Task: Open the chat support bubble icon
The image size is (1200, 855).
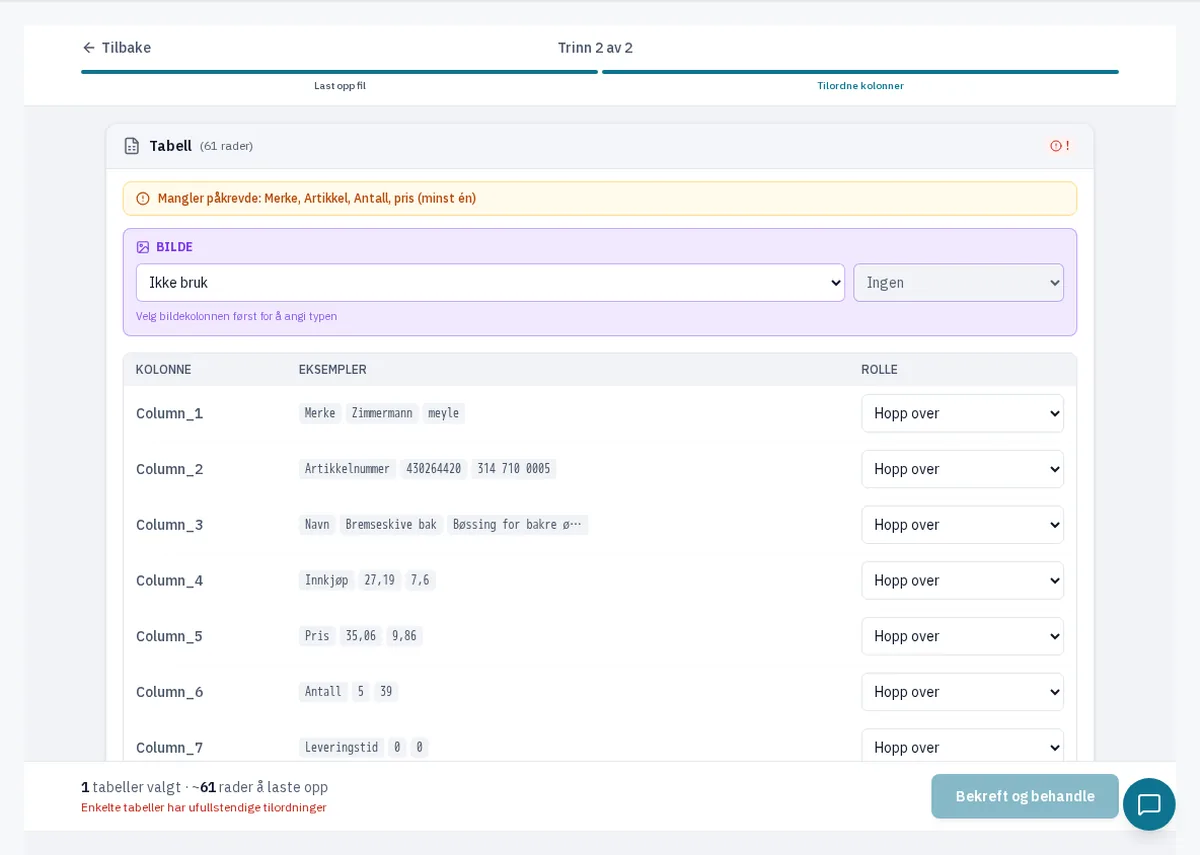Action: coord(1149,804)
